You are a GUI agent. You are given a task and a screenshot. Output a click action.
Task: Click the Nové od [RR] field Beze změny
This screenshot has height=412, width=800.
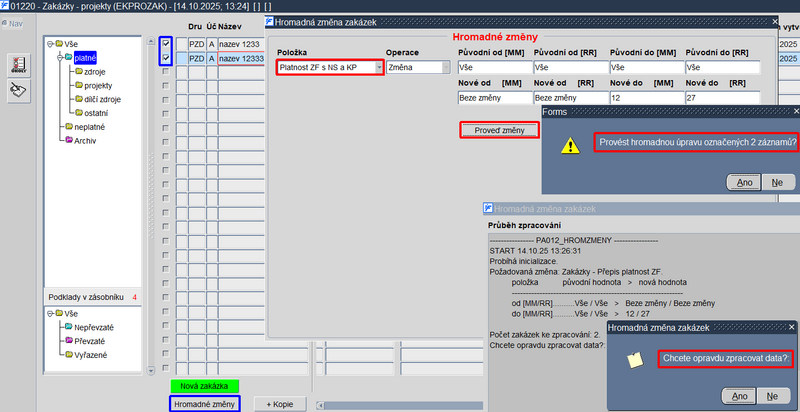coord(570,98)
